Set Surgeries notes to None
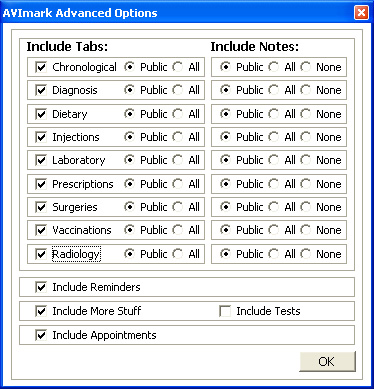The image size is (374, 389). click(x=305, y=207)
